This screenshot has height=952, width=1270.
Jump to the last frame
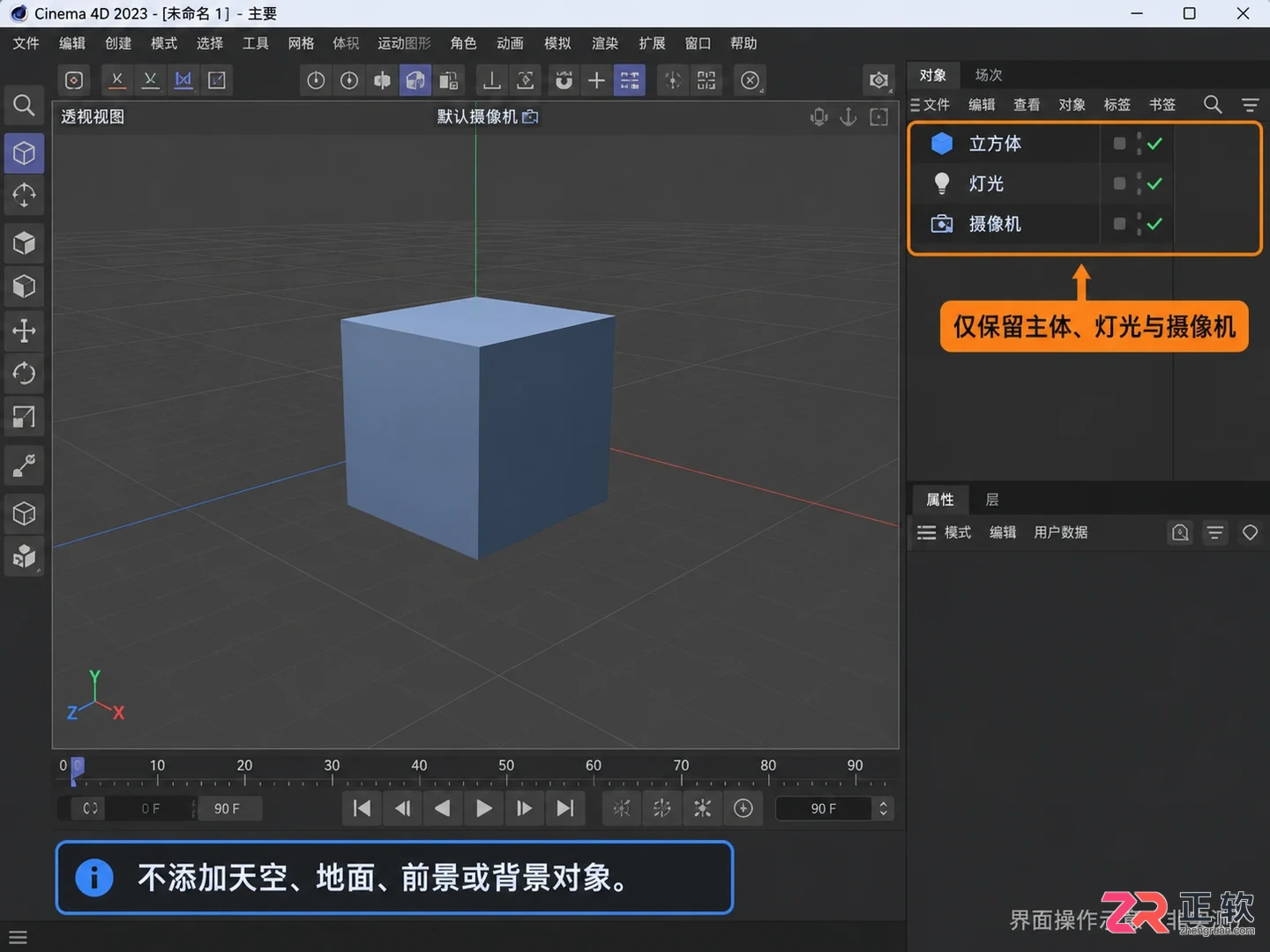[565, 808]
